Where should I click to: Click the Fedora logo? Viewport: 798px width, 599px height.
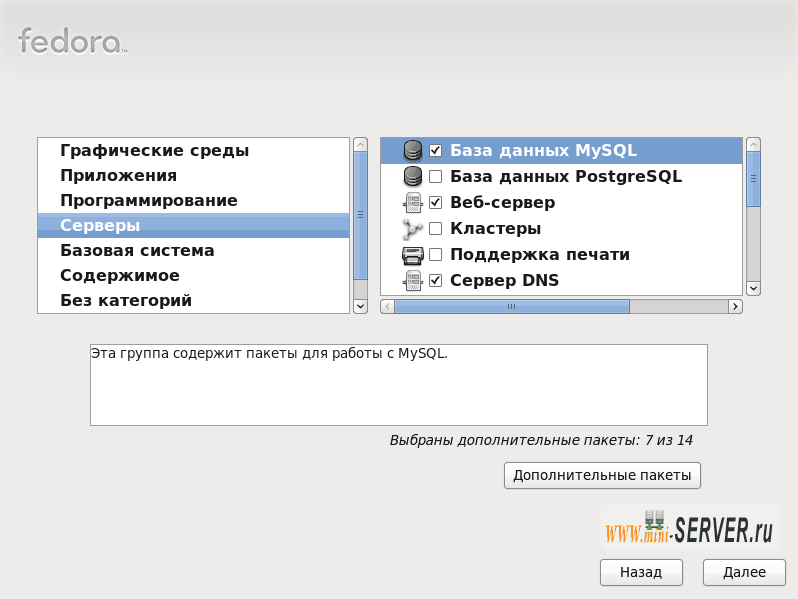72,41
